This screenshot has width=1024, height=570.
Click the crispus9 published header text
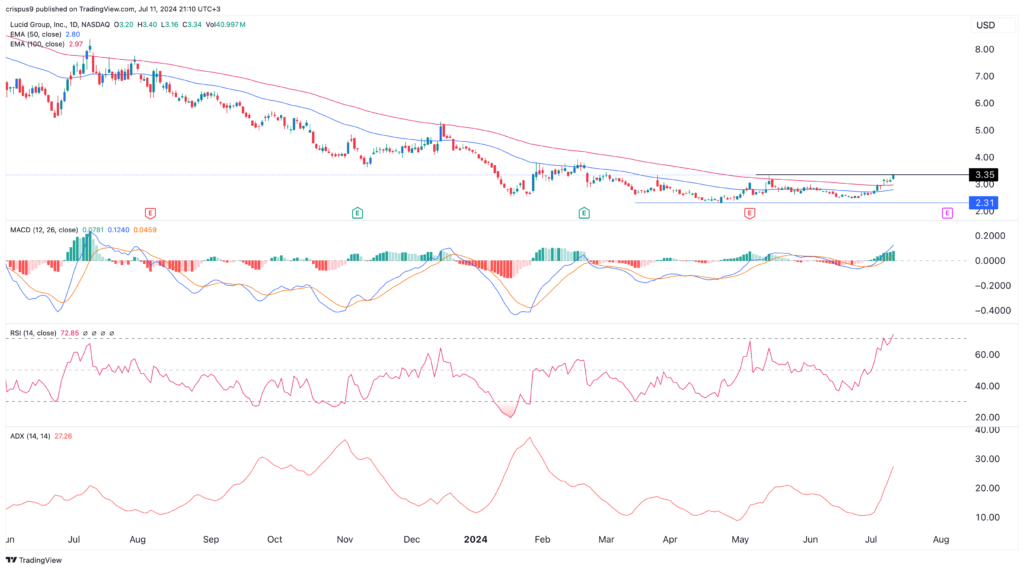coord(113,9)
